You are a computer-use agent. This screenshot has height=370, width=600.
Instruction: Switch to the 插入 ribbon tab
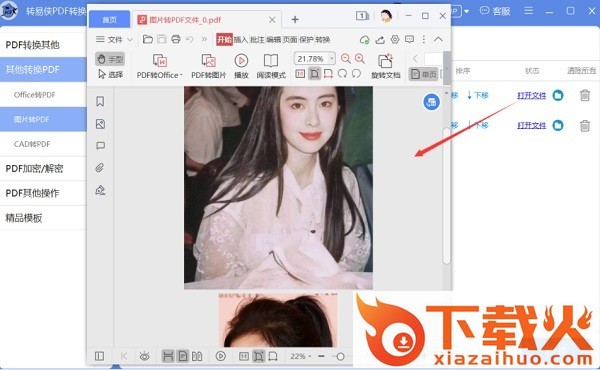[x=241, y=39]
